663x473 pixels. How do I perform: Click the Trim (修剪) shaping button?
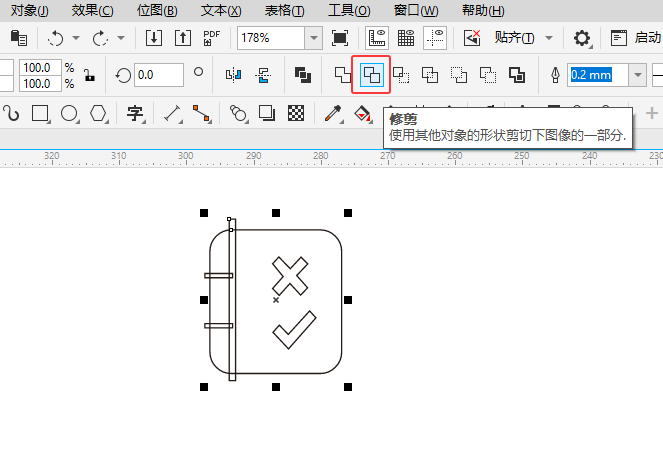click(371, 75)
